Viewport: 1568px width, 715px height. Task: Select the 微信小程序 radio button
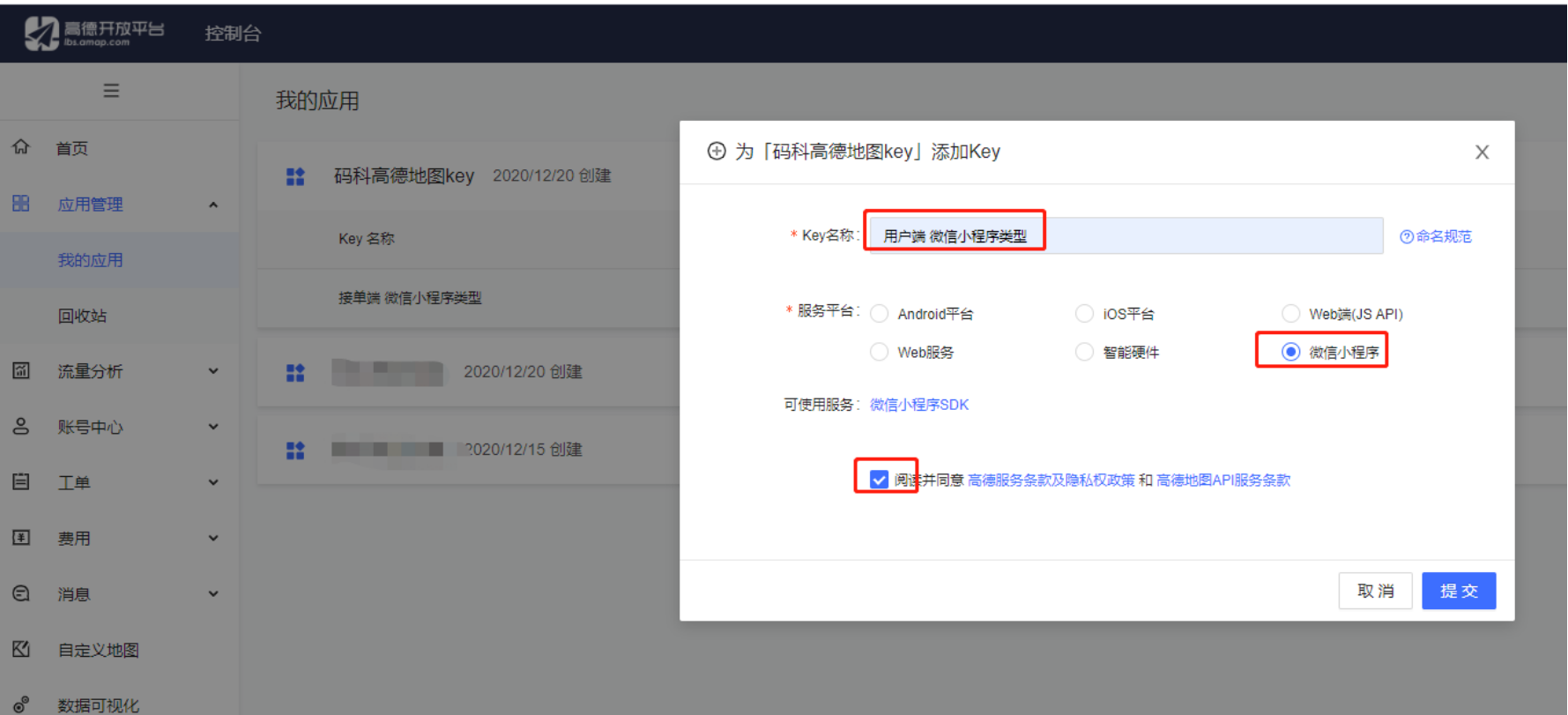[x=1290, y=352]
